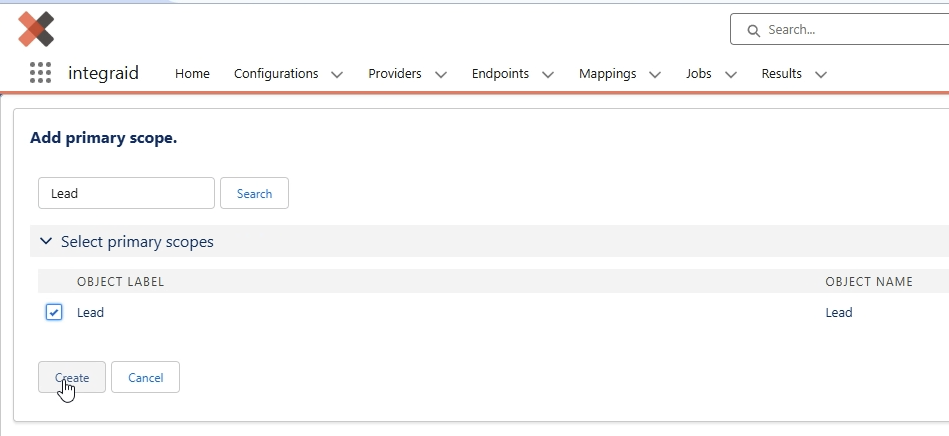Select the Mappings tab
Screen dimensions: 949x436
coord(608,73)
